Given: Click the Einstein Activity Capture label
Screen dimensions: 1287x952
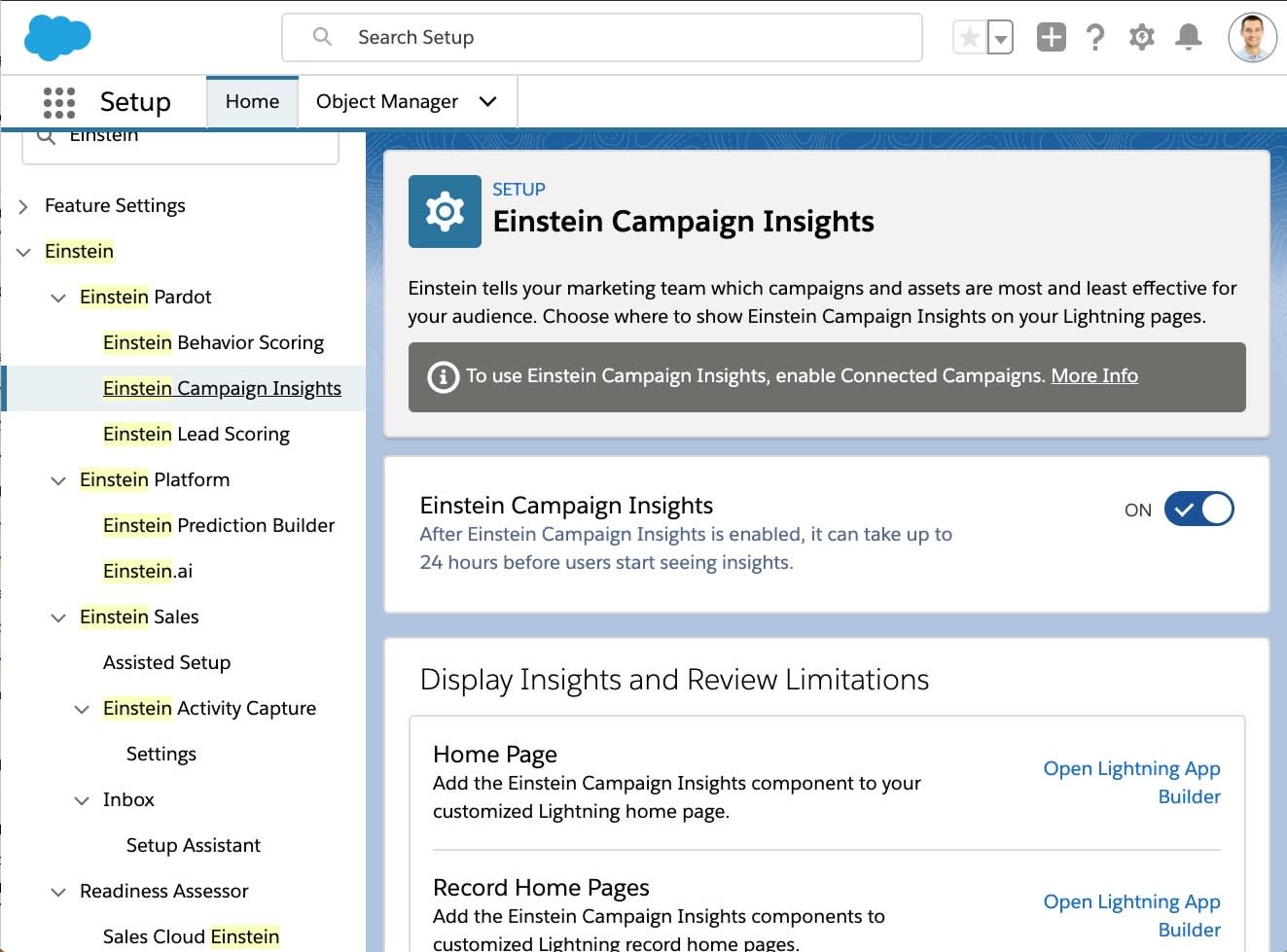Looking at the screenshot, I should click(x=209, y=708).
